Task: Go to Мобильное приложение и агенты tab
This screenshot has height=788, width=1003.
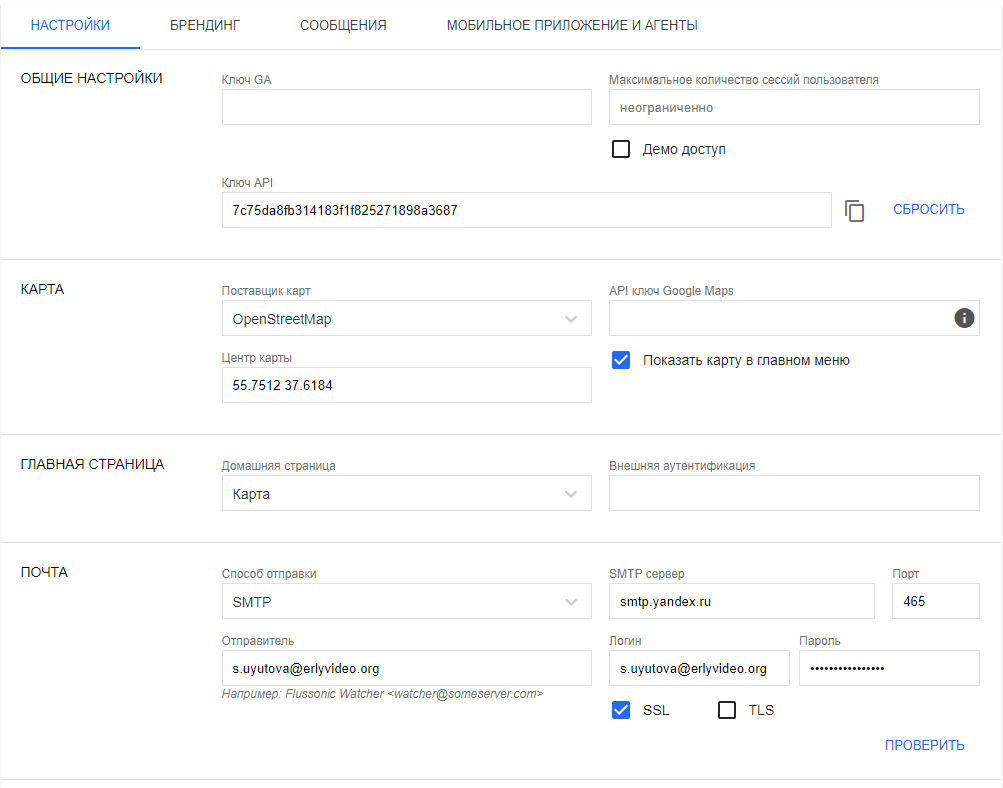Action: pos(572,25)
